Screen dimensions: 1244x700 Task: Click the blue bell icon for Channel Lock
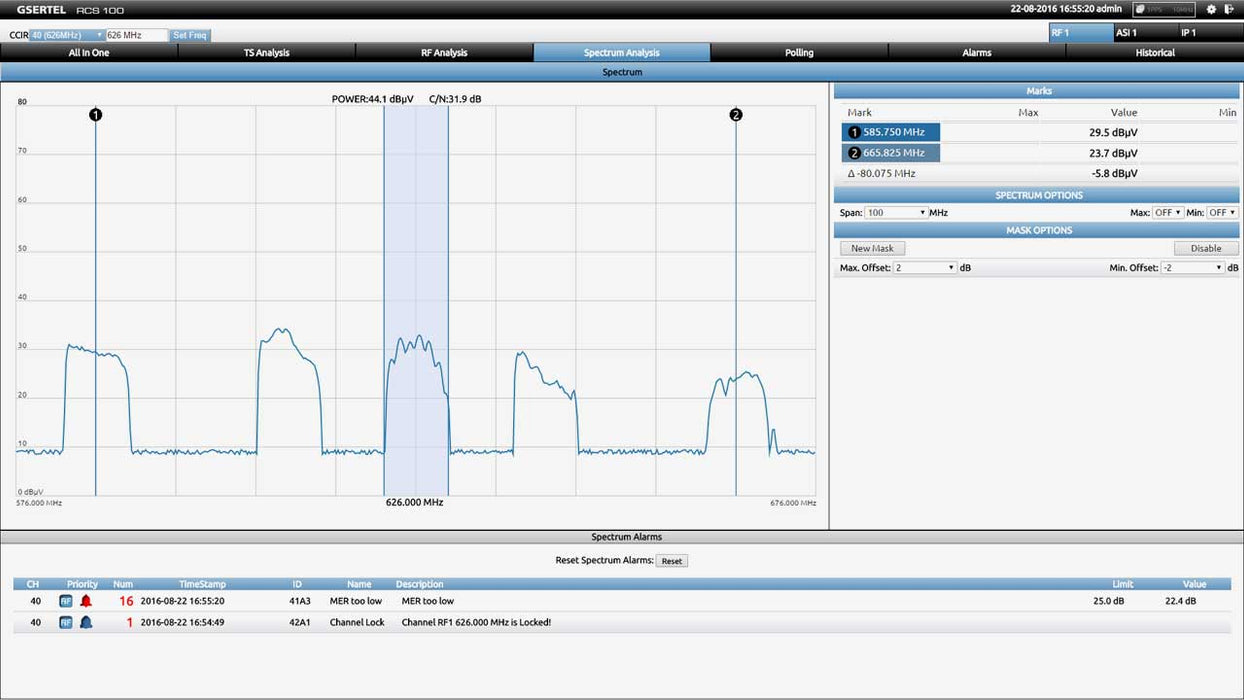(86, 622)
